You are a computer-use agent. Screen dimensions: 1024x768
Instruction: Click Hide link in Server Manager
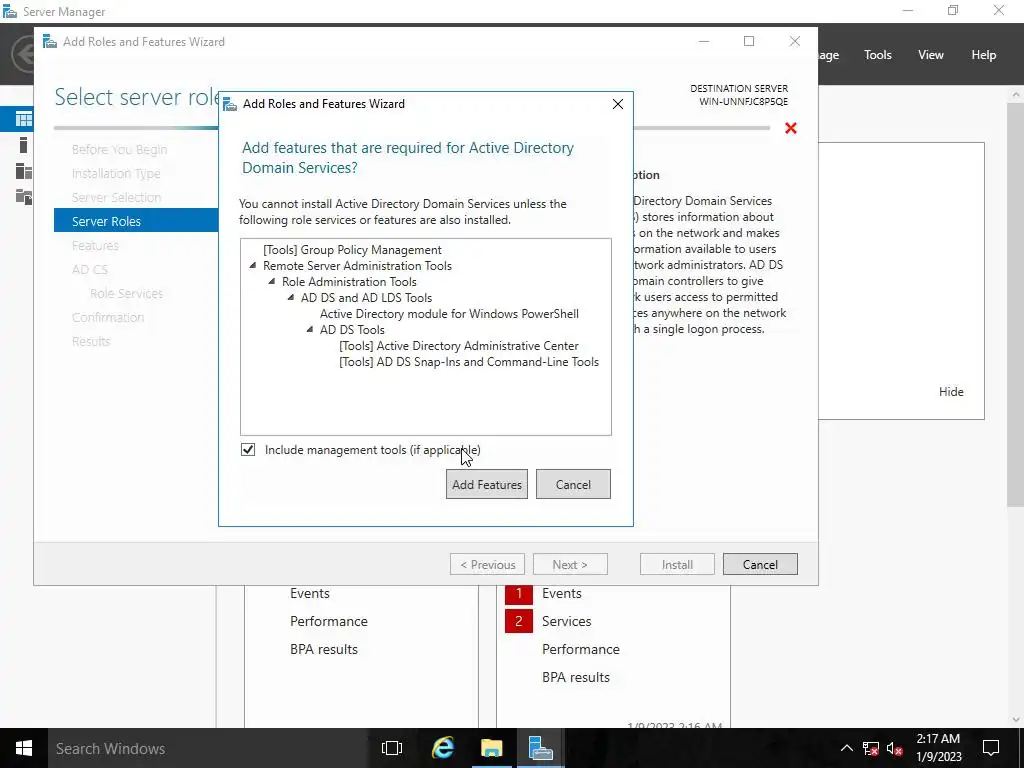point(951,392)
